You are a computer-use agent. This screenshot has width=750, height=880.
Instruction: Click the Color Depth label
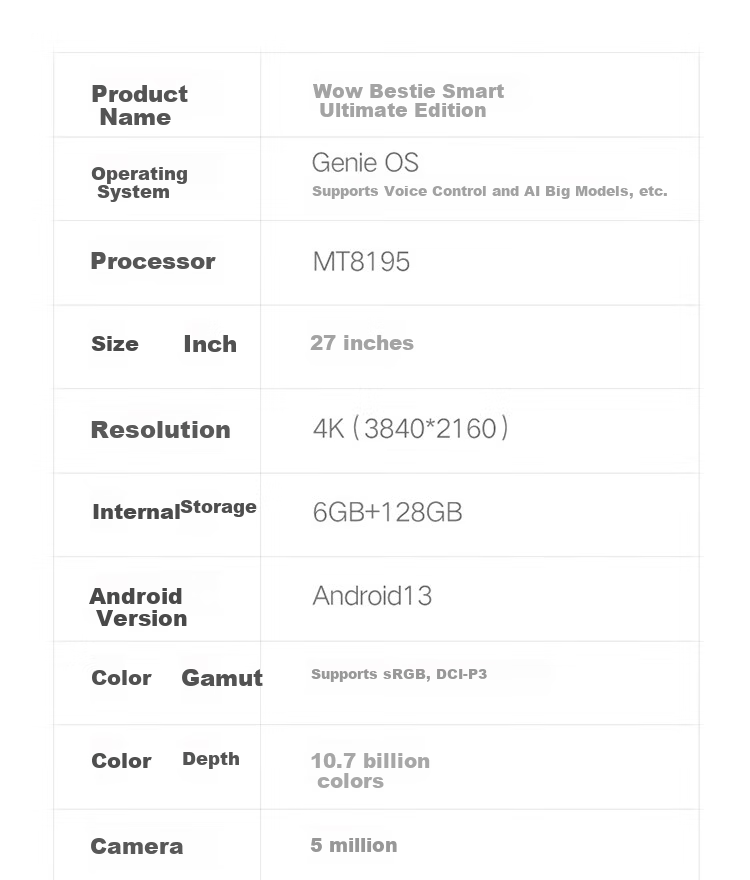pos(165,760)
